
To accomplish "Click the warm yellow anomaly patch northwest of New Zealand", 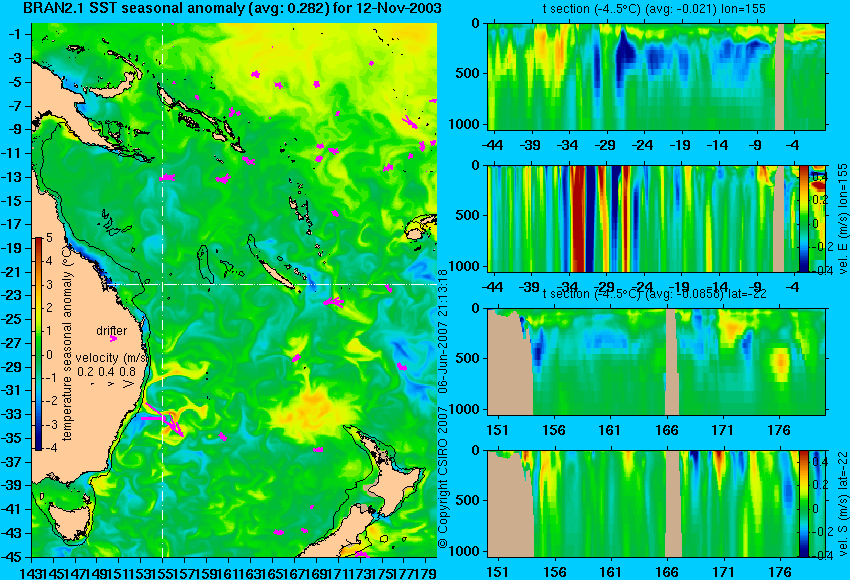I will pyautogui.click(x=313, y=413).
